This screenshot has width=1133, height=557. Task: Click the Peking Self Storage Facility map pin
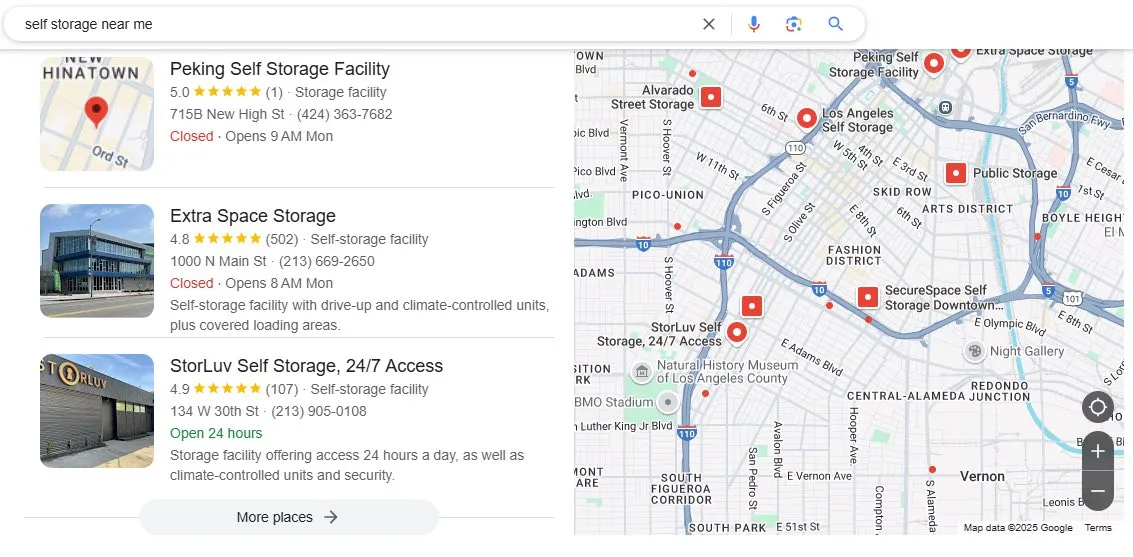click(x=934, y=64)
